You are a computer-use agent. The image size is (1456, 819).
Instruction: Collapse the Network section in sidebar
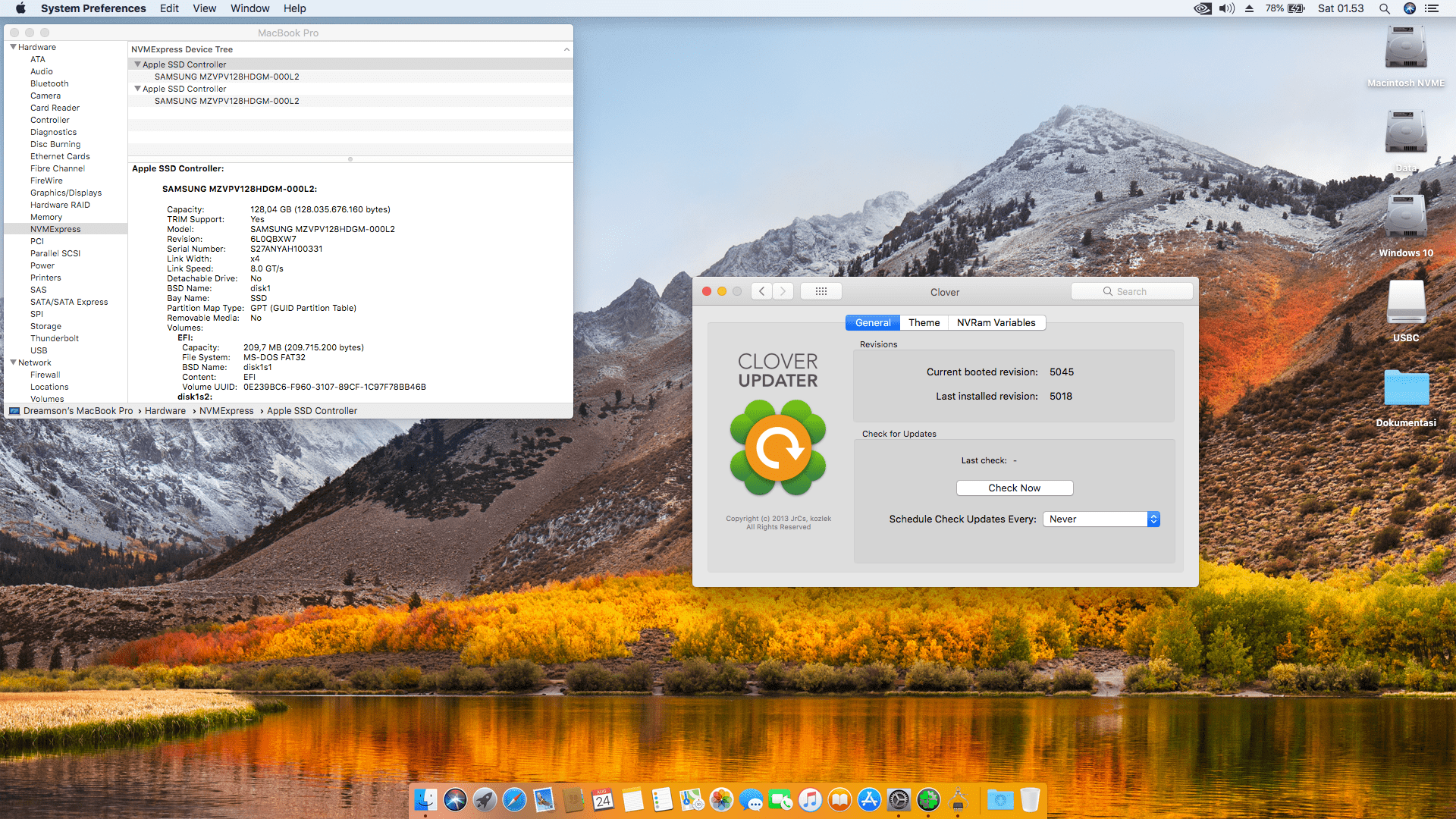click(13, 362)
